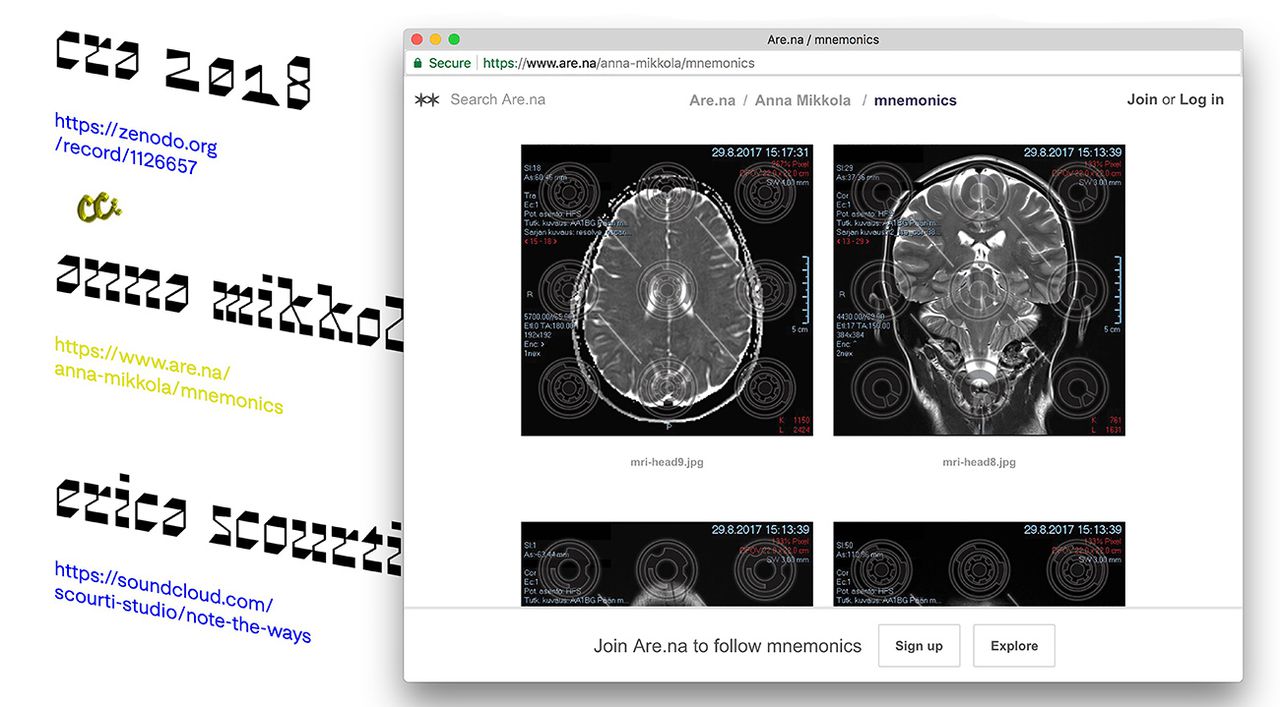Screen dimensions: 1280x707
Task: Minimize the window using yellow button
Action: (435, 40)
